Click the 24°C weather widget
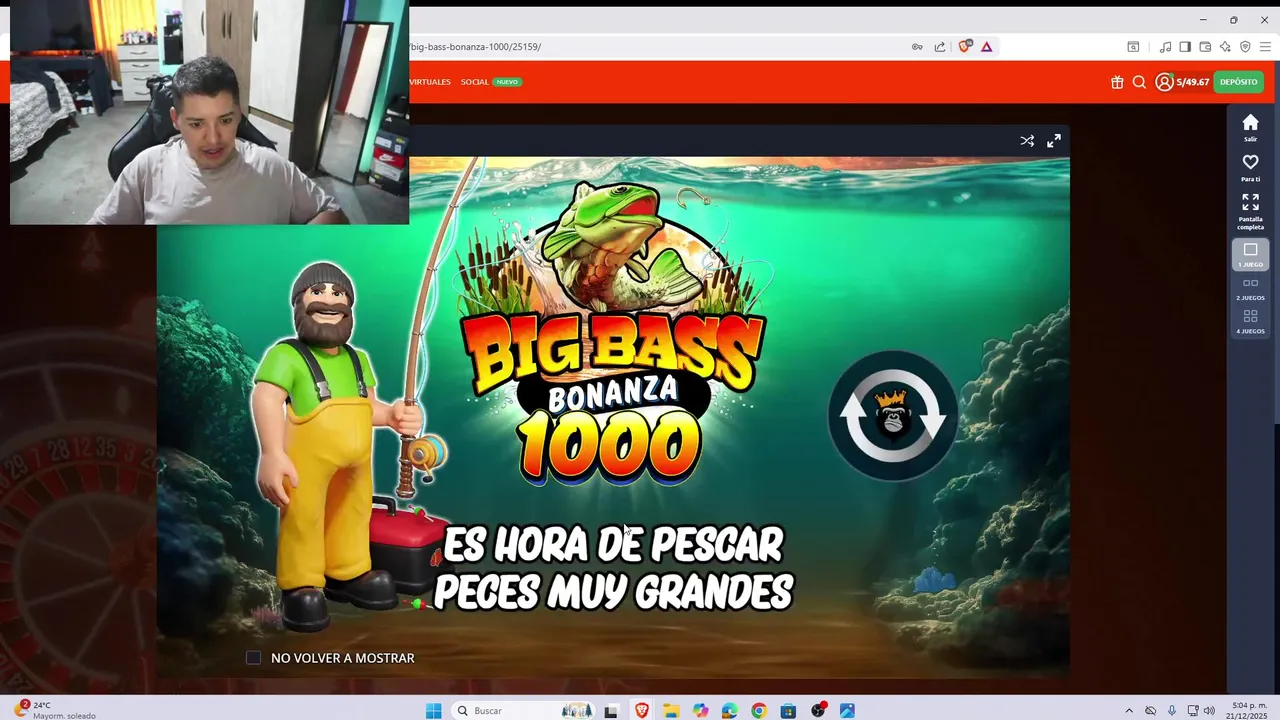The width and height of the screenshot is (1280, 720). click(x=55, y=710)
